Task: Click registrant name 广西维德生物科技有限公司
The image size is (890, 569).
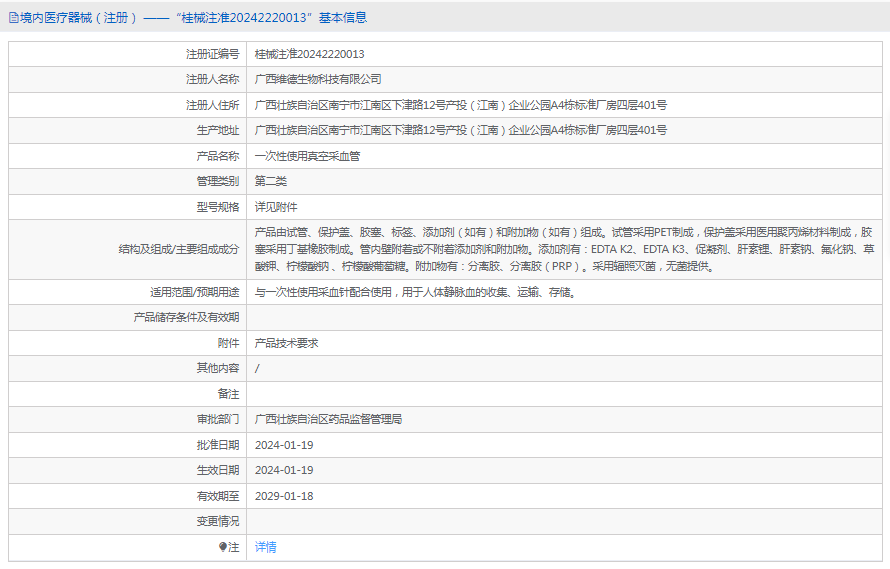Action: click(318, 80)
